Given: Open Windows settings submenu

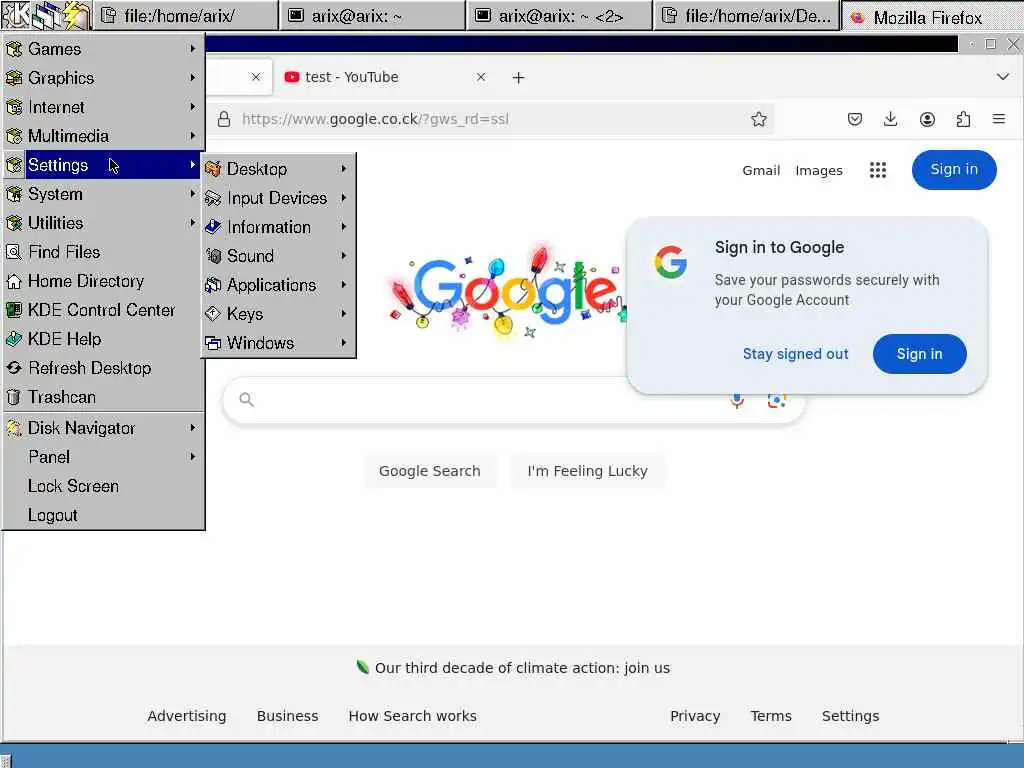Looking at the screenshot, I should (x=279, y=343).
